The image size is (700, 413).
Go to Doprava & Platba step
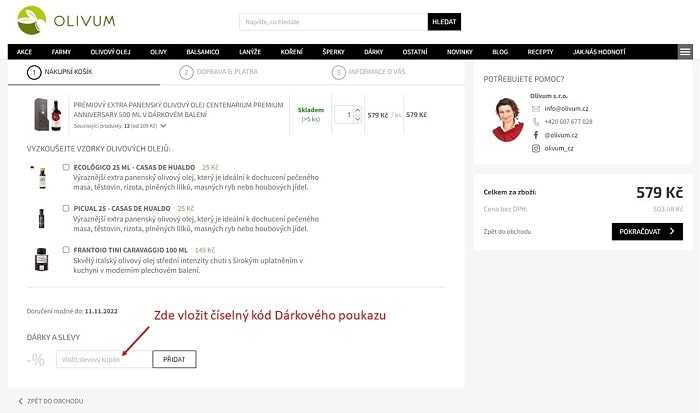click(x=219, y=72)
